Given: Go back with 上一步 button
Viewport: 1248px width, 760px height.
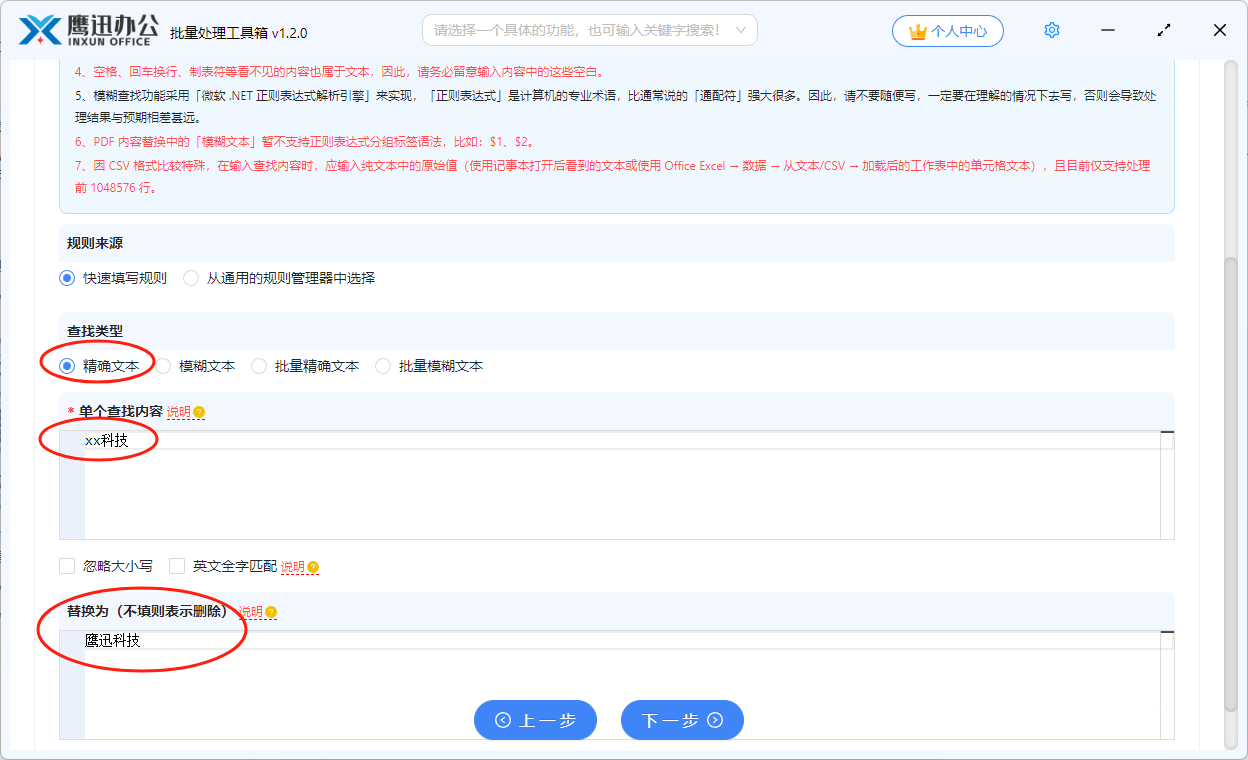Looking at the screenshot, I should (535, 720).
